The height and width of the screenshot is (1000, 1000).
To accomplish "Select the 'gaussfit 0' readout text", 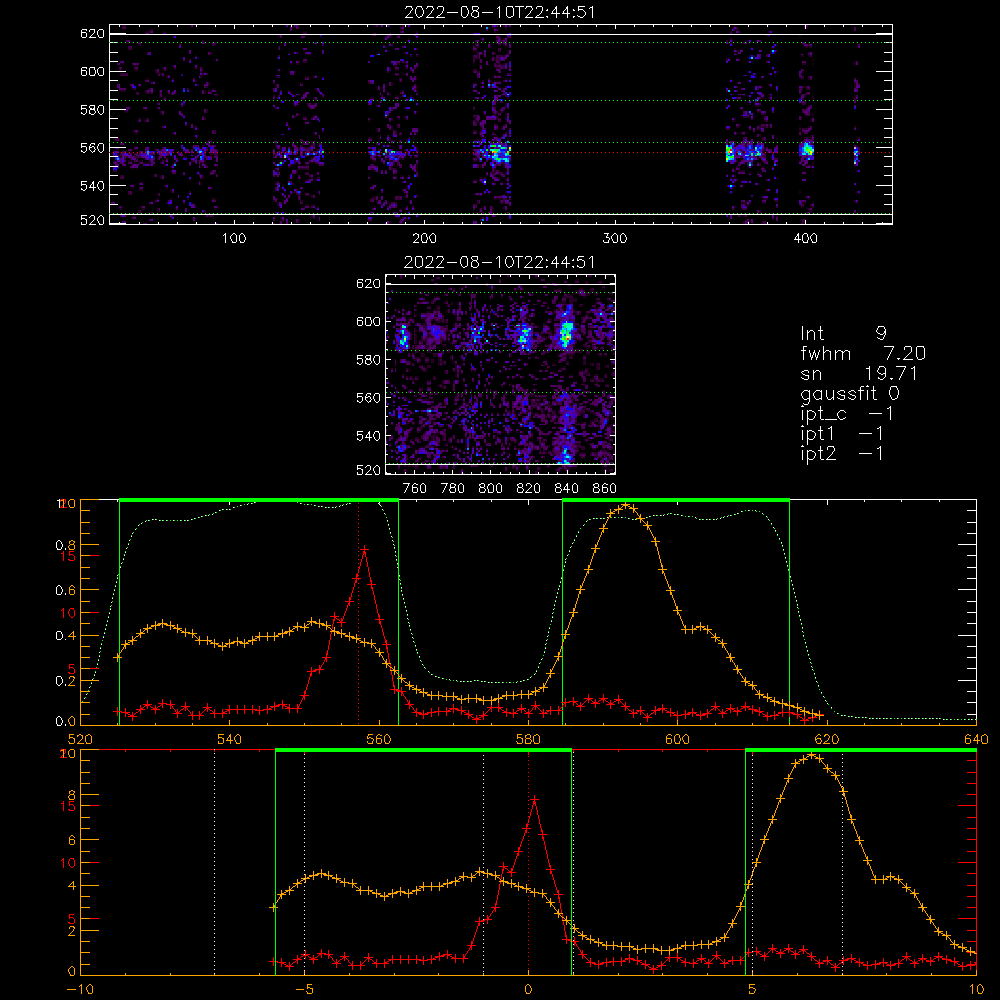I will pos(850,393).
